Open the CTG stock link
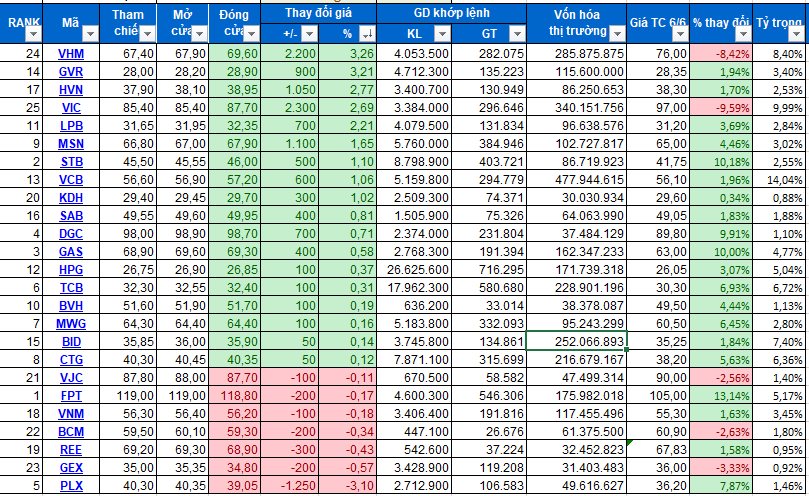This screenshot has height=496, width=809. (71, 360)
